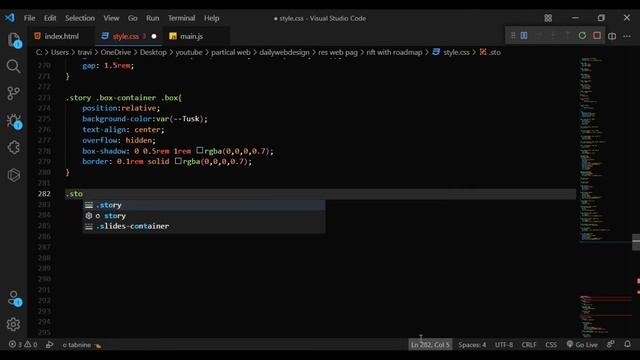Screen dimensions: 640x360
Task: Open the Run and Debug view
Action: pos(14,121)
